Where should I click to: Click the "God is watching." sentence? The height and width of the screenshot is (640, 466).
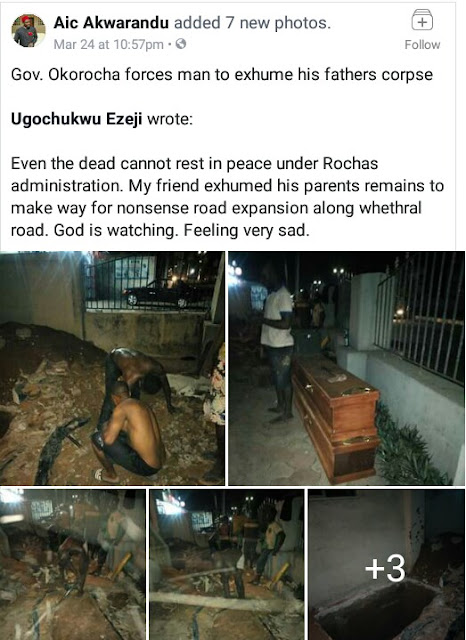coord(116,231)
